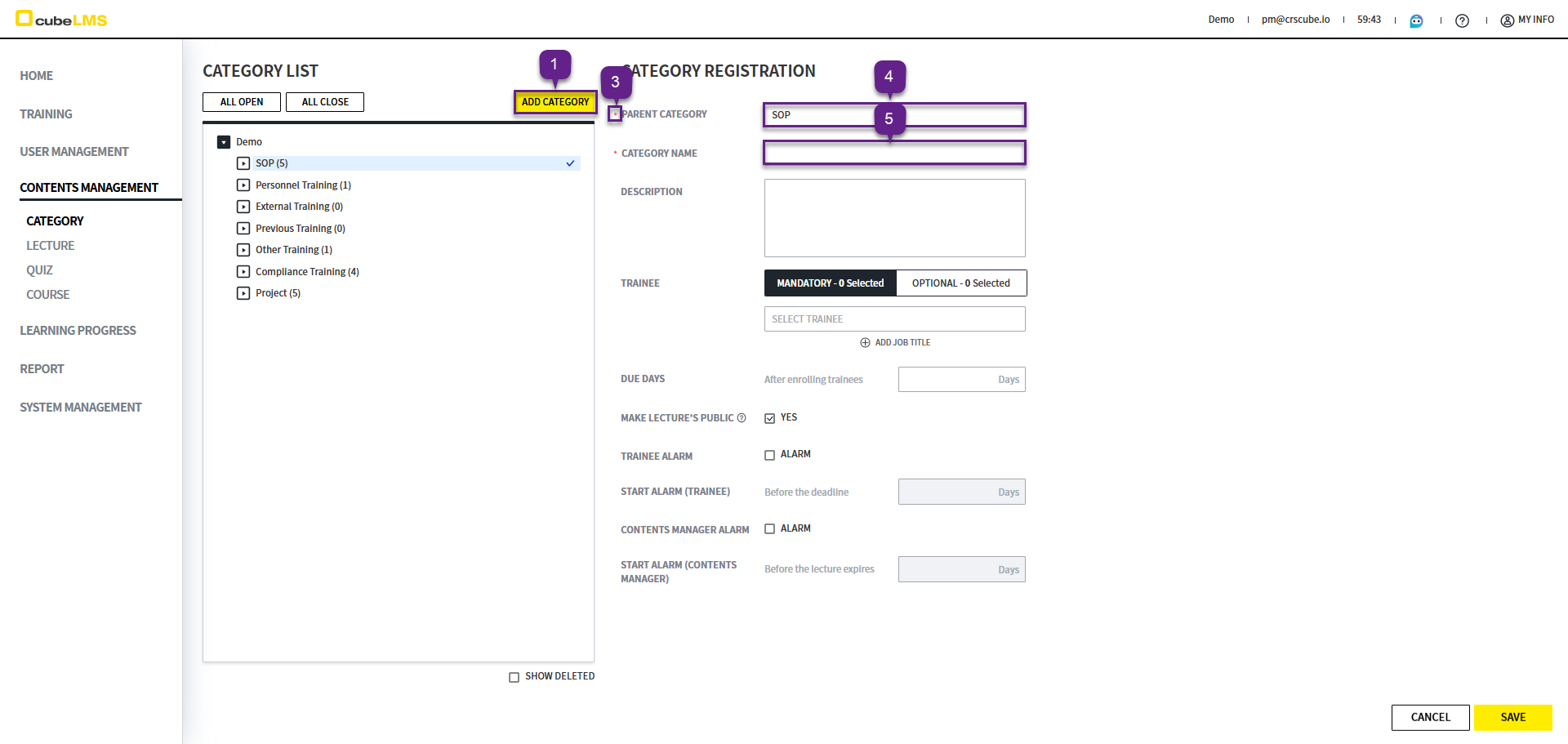
Task: Expand the Personnel Training category
Action: 243,185
